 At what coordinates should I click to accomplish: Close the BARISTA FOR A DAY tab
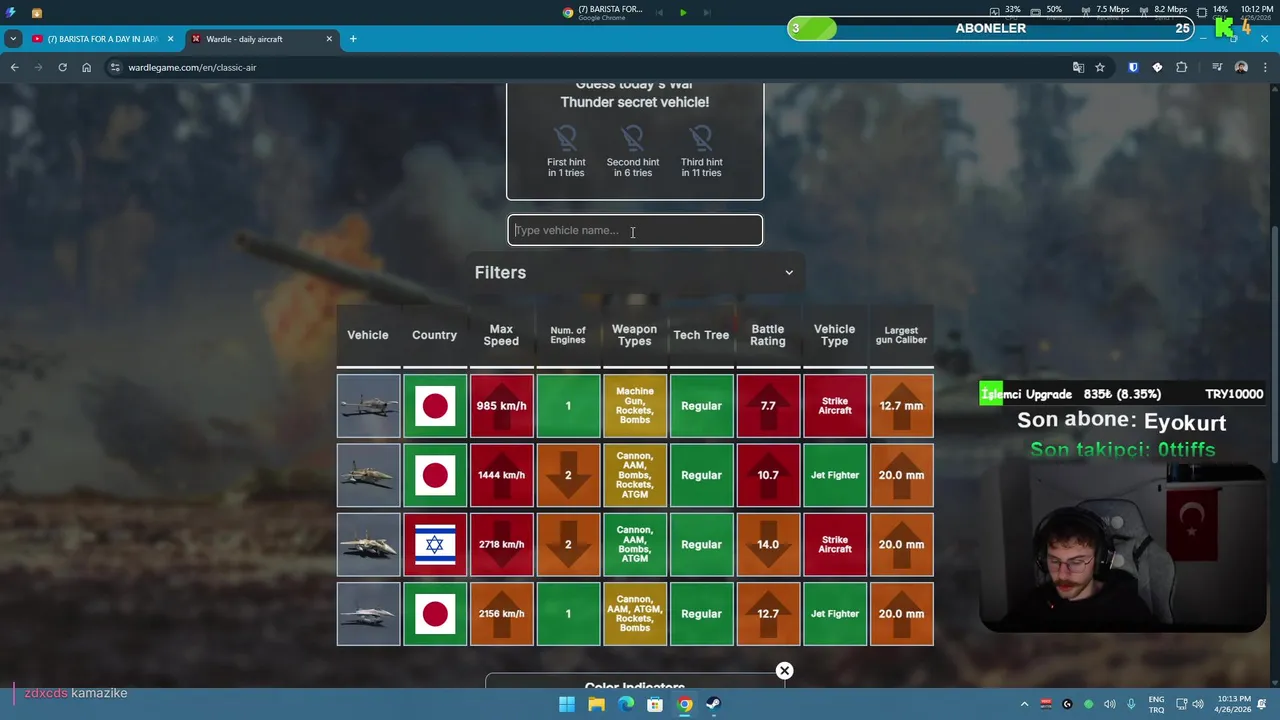[x=170, y=39]
